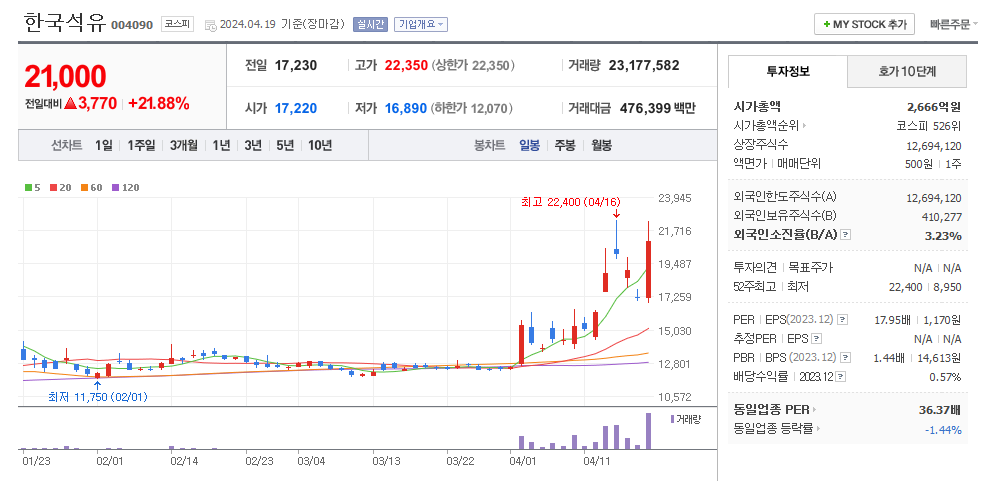
Task: Select the 5년 line chart period
Action: [x=285, y=145]
